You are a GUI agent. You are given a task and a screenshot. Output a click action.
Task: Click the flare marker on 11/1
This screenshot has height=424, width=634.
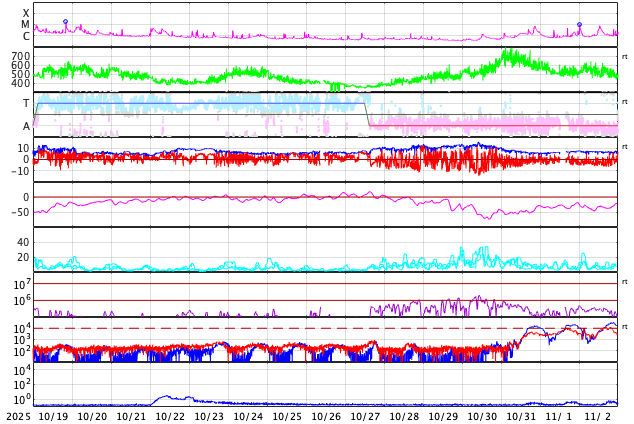pos(579,25)
